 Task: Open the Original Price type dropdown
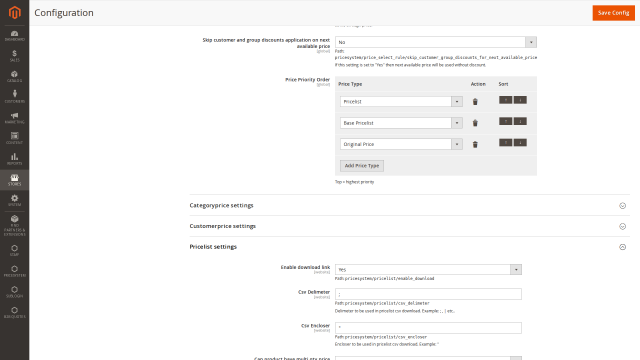pyautogui.click(x=401, y=144)
